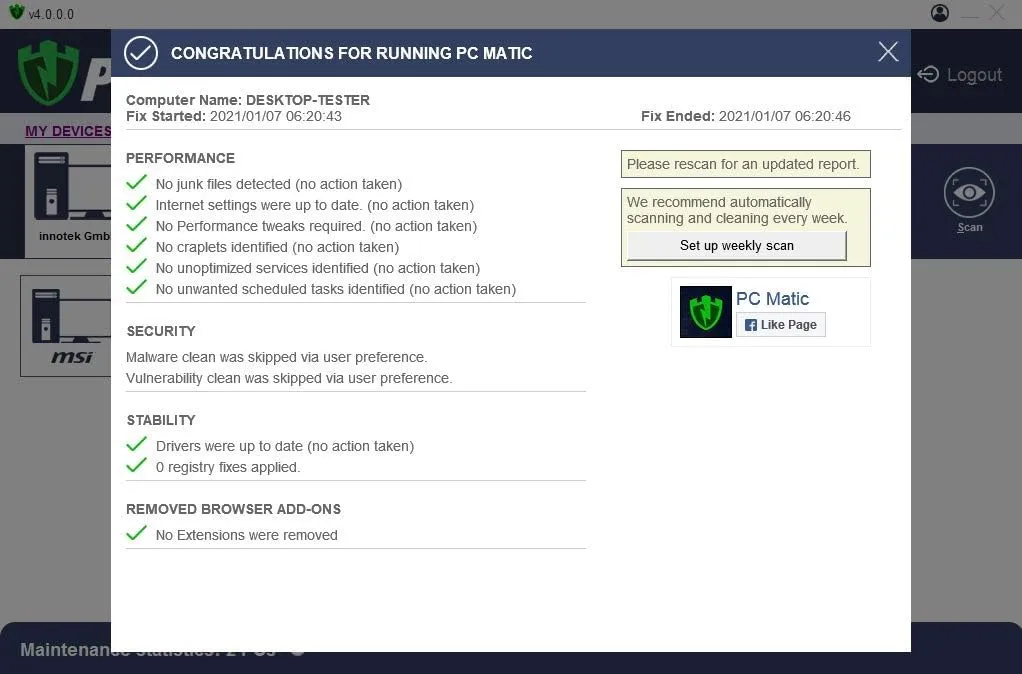Start a Scan using the eye icon
This screenshot has width=1022, height=674.
(969, 193)
